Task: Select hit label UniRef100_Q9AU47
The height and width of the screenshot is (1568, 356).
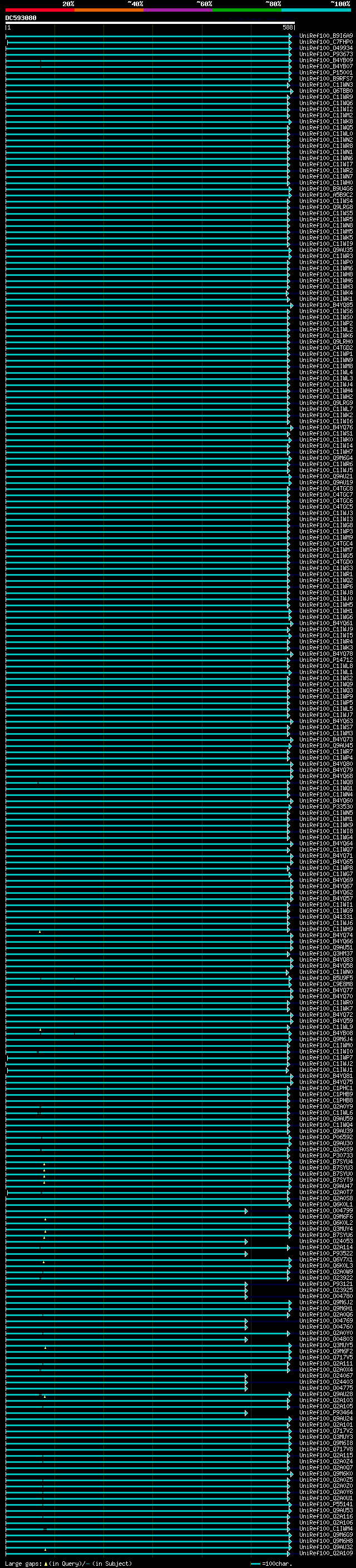Action: [326, 1186]
